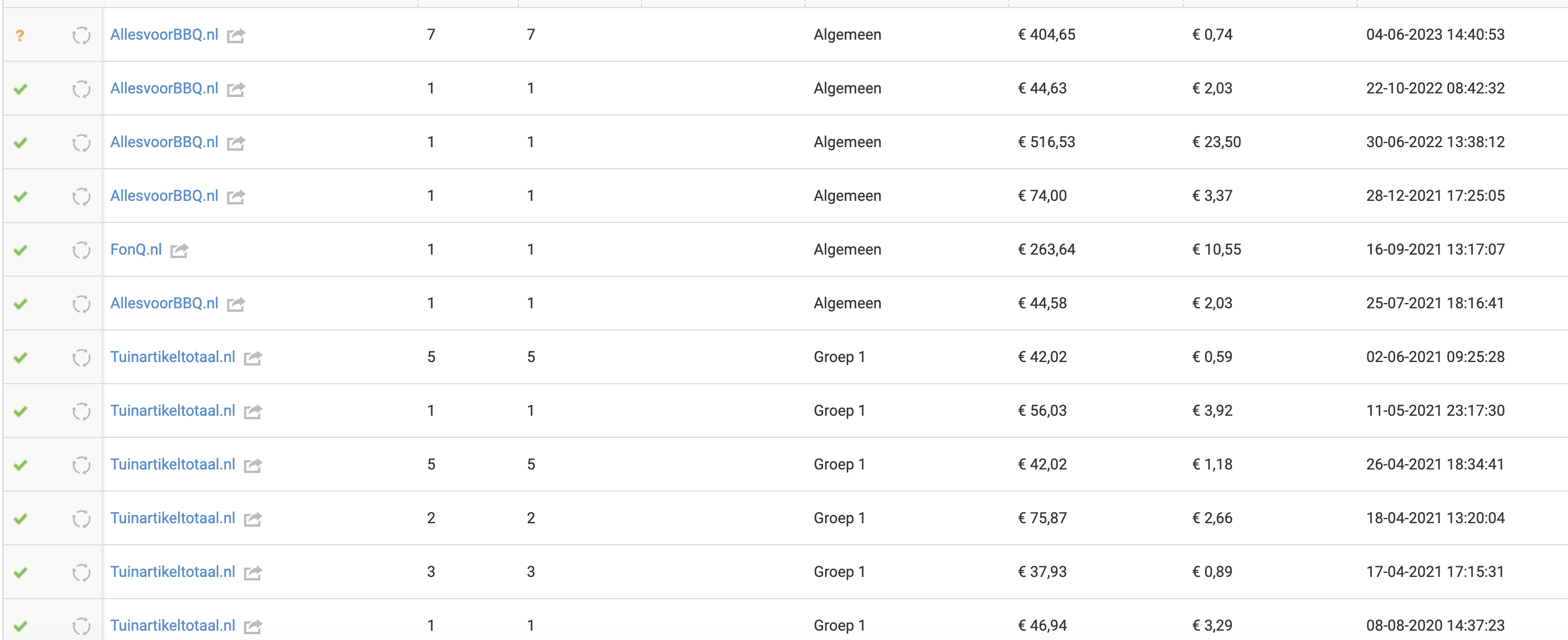The width and height of the screenshot is (1568, 640).
Task: Open external link icon beside FonQ.nl
Action: pyautogui.click(x=180, y=251)
